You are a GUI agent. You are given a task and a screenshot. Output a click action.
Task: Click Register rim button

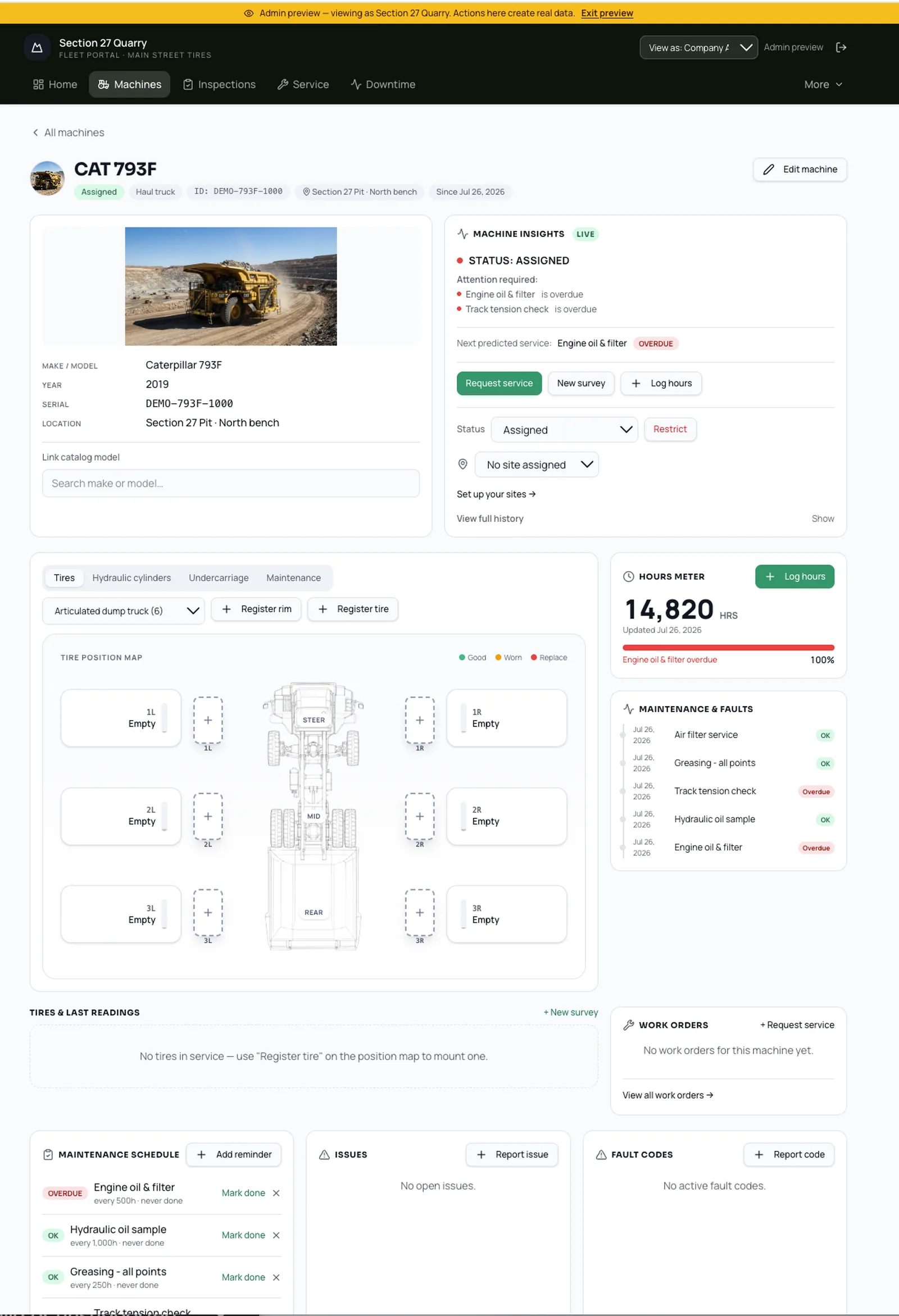coord(256,609)
